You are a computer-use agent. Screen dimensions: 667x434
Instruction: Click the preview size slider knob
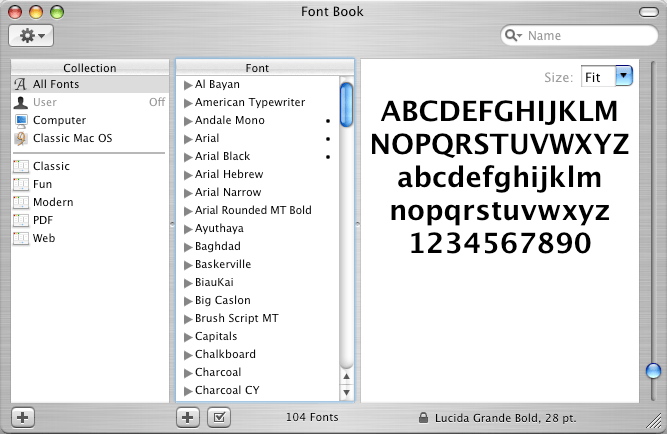pyautogui.click(x=653, y=371)
